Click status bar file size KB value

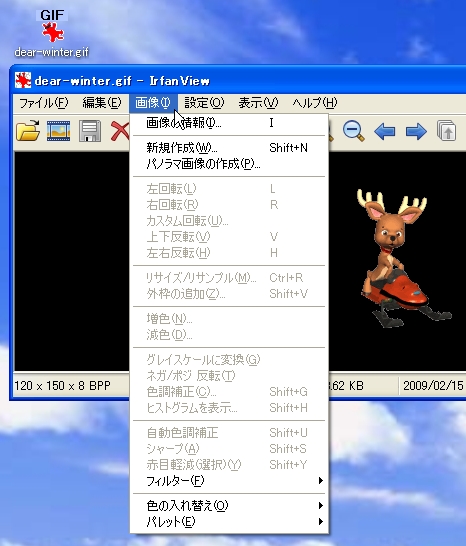click(x=347, y=386)
